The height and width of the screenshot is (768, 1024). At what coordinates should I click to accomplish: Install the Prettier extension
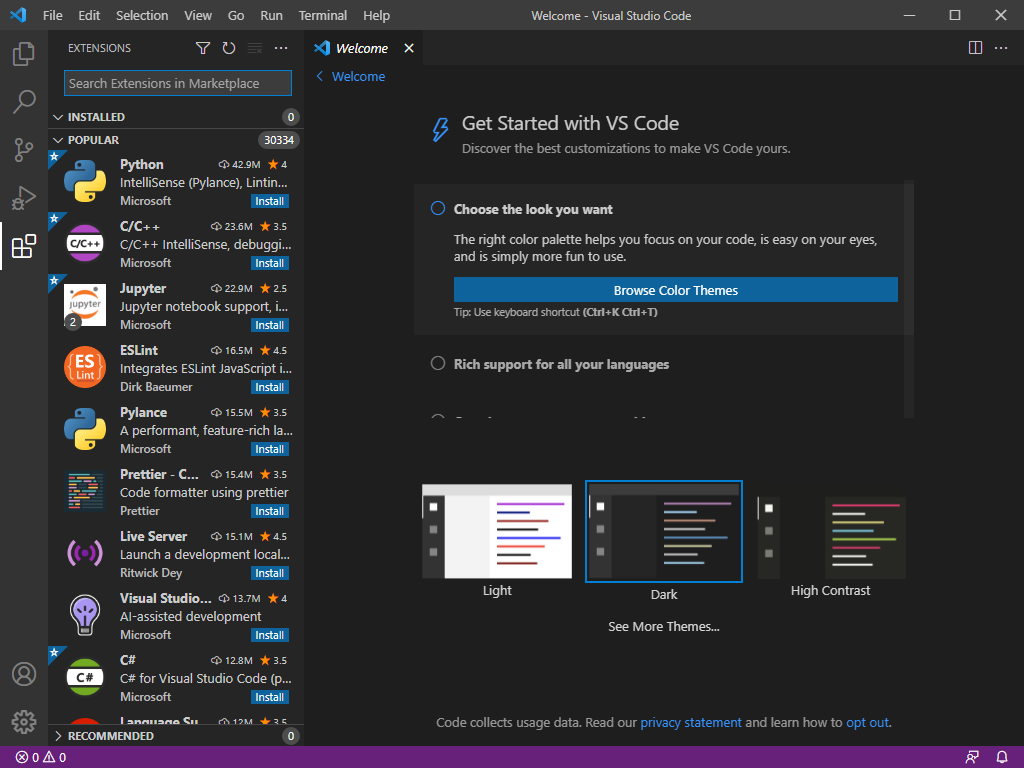(x=270, y=511)
